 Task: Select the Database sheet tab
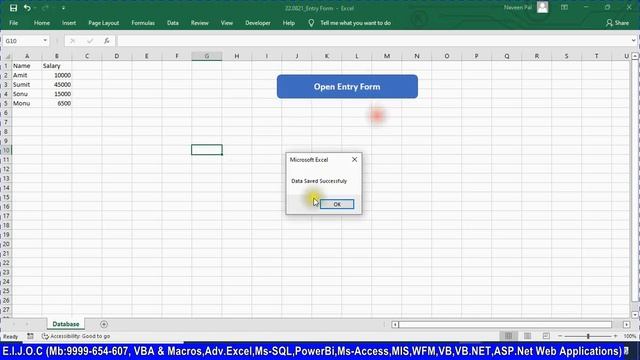tap(66, 324)
